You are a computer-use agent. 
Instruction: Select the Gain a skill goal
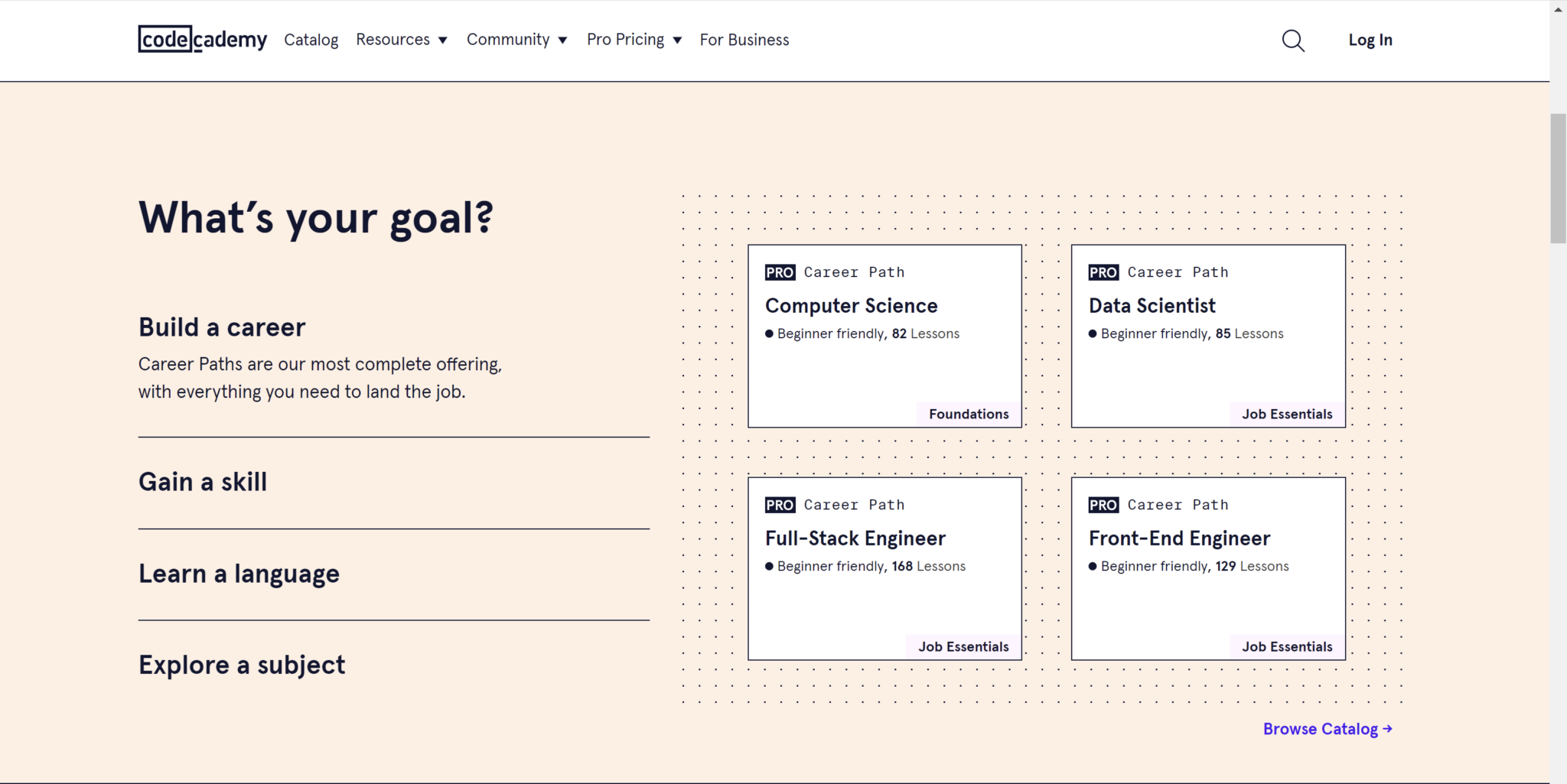tap(203, 482)
